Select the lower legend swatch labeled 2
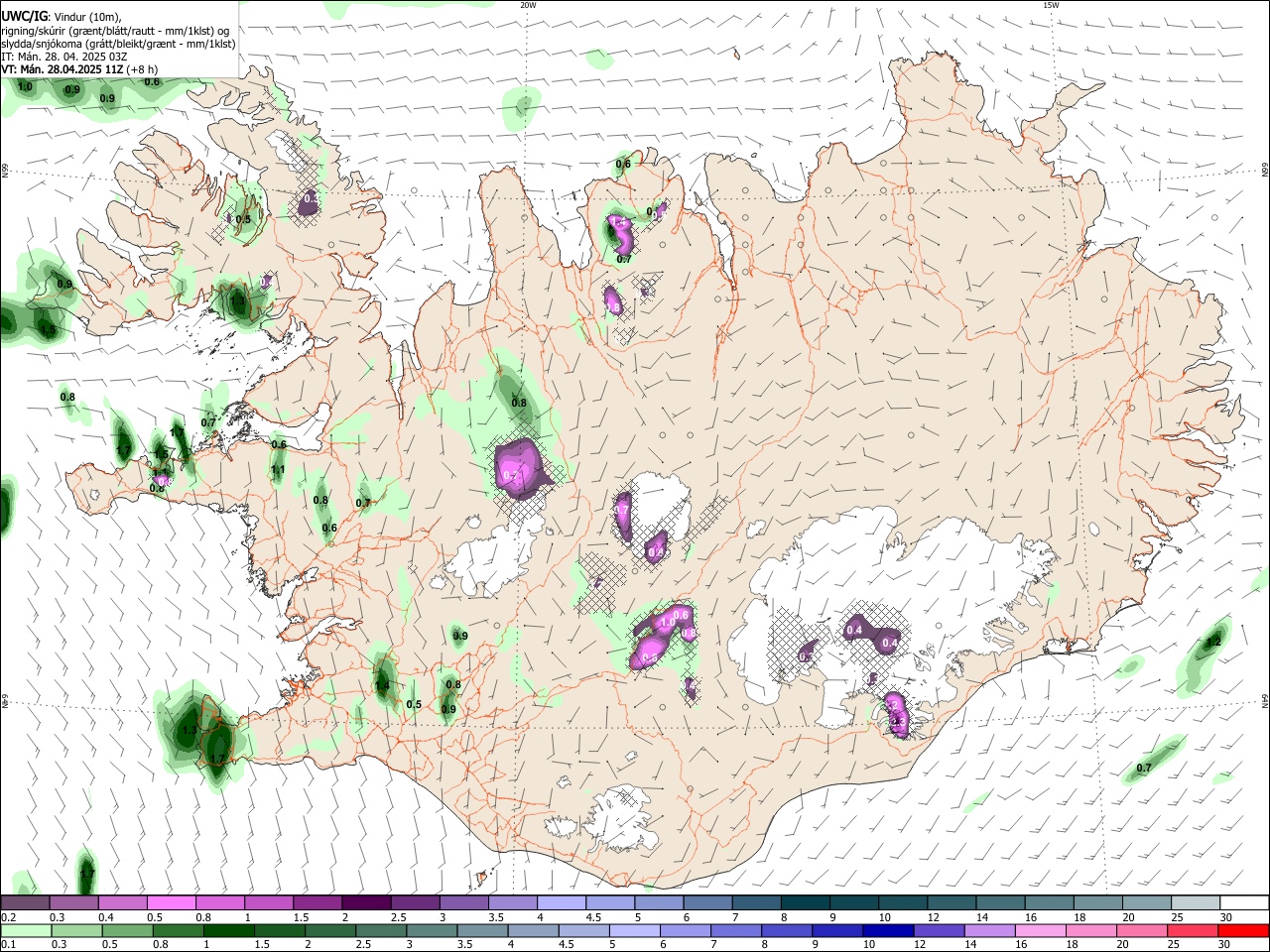This screenshot has width=1270, height=952. (330, 930)
